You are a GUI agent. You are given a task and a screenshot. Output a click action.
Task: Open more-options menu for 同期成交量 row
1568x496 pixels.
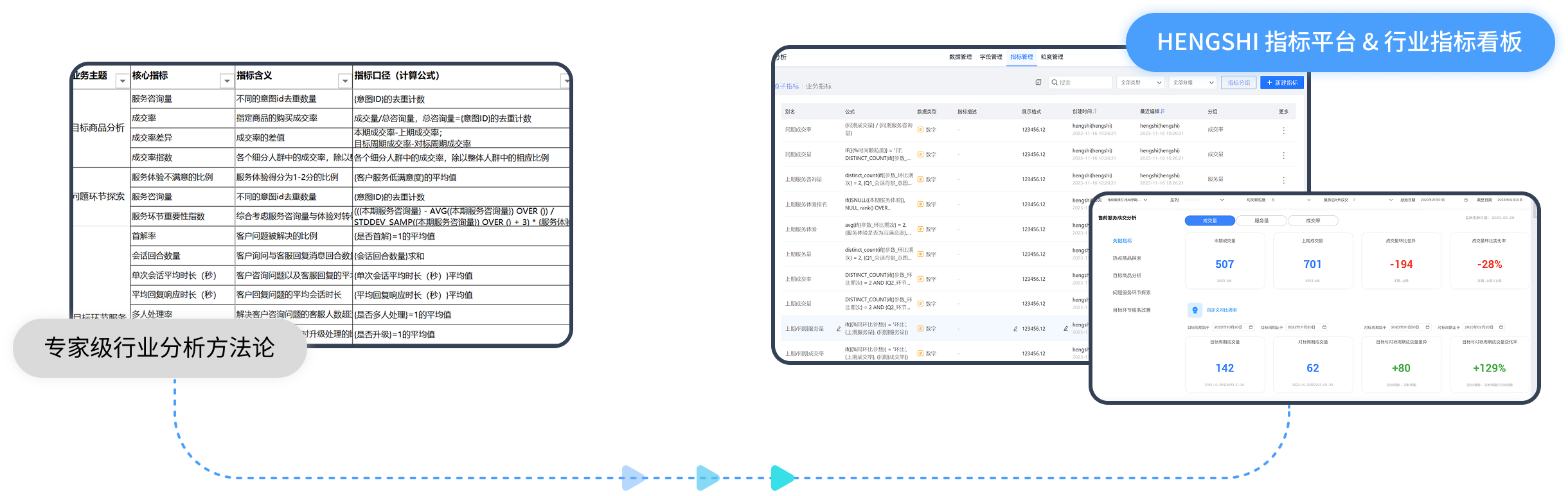point(1283,155)
